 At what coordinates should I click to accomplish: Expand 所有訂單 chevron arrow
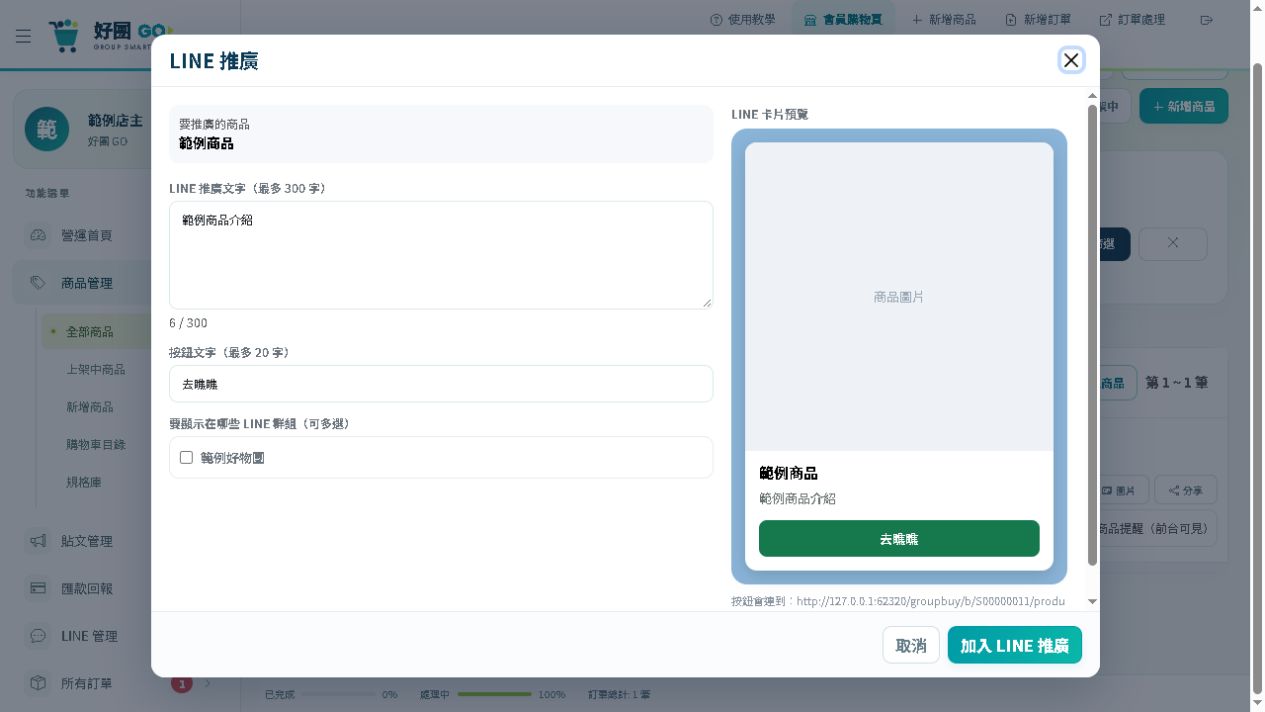tap(208, 684)
